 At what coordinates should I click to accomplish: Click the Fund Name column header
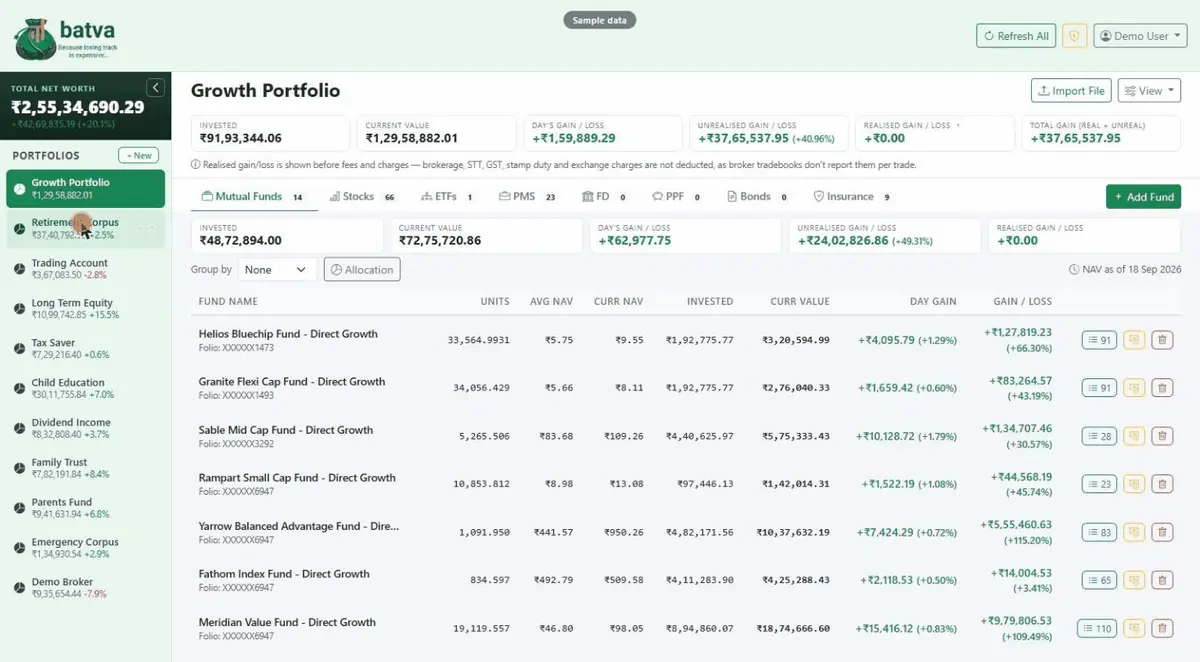point(228,301)
